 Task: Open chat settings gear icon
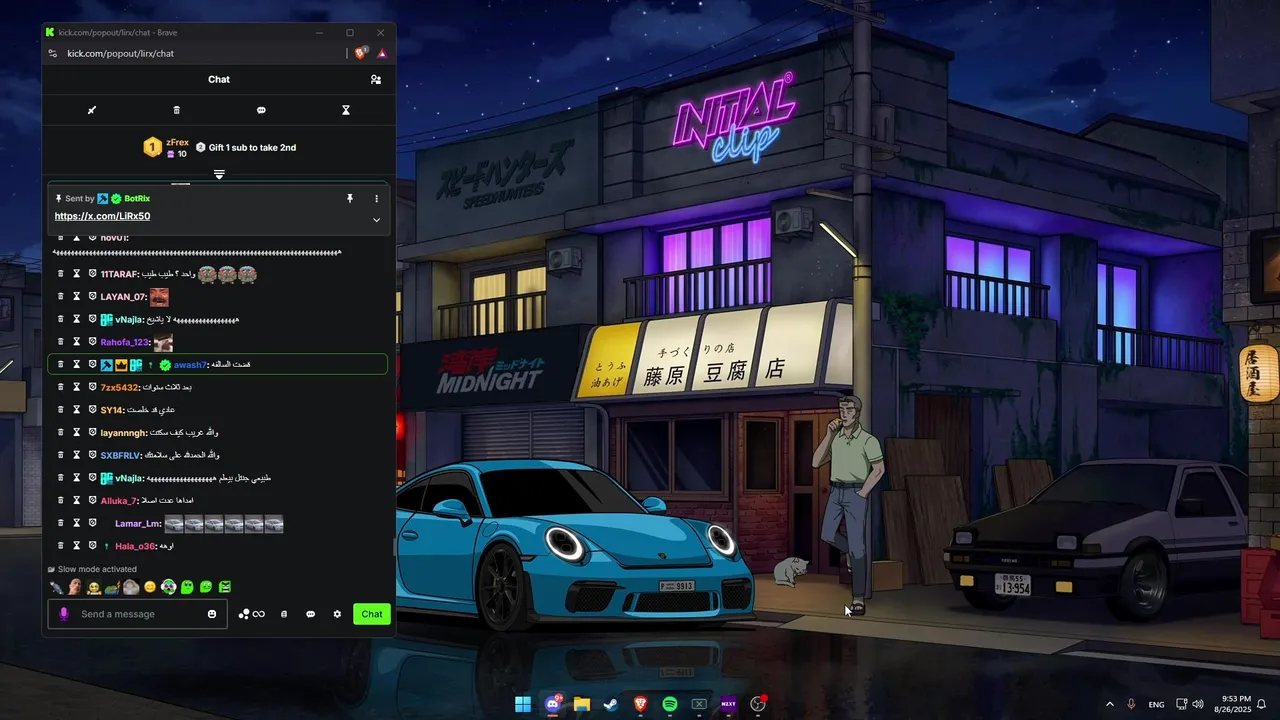click(337, 614)
